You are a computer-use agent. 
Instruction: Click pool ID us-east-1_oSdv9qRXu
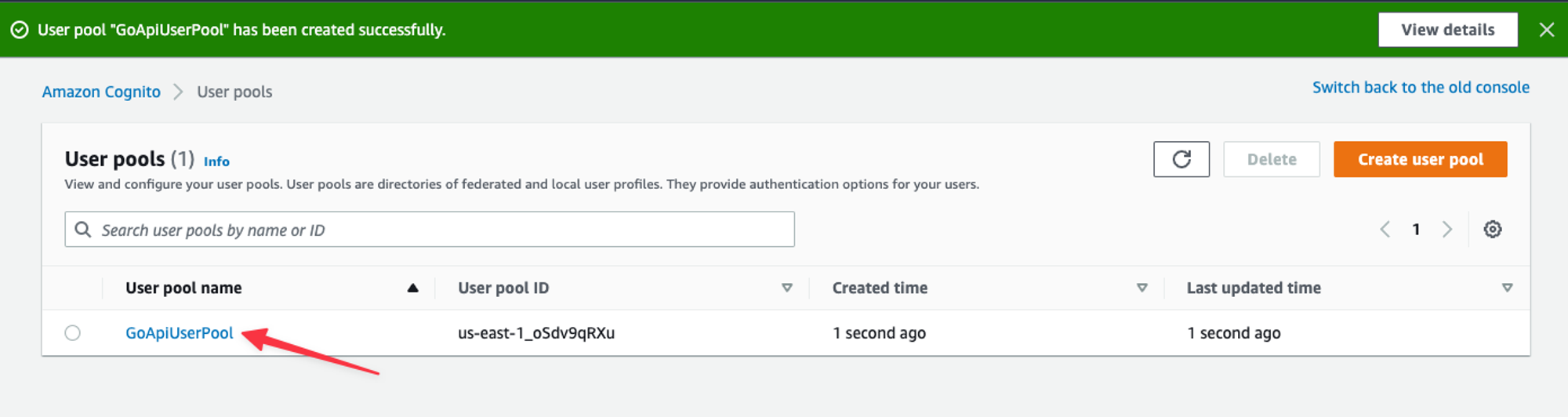(536, 333)
